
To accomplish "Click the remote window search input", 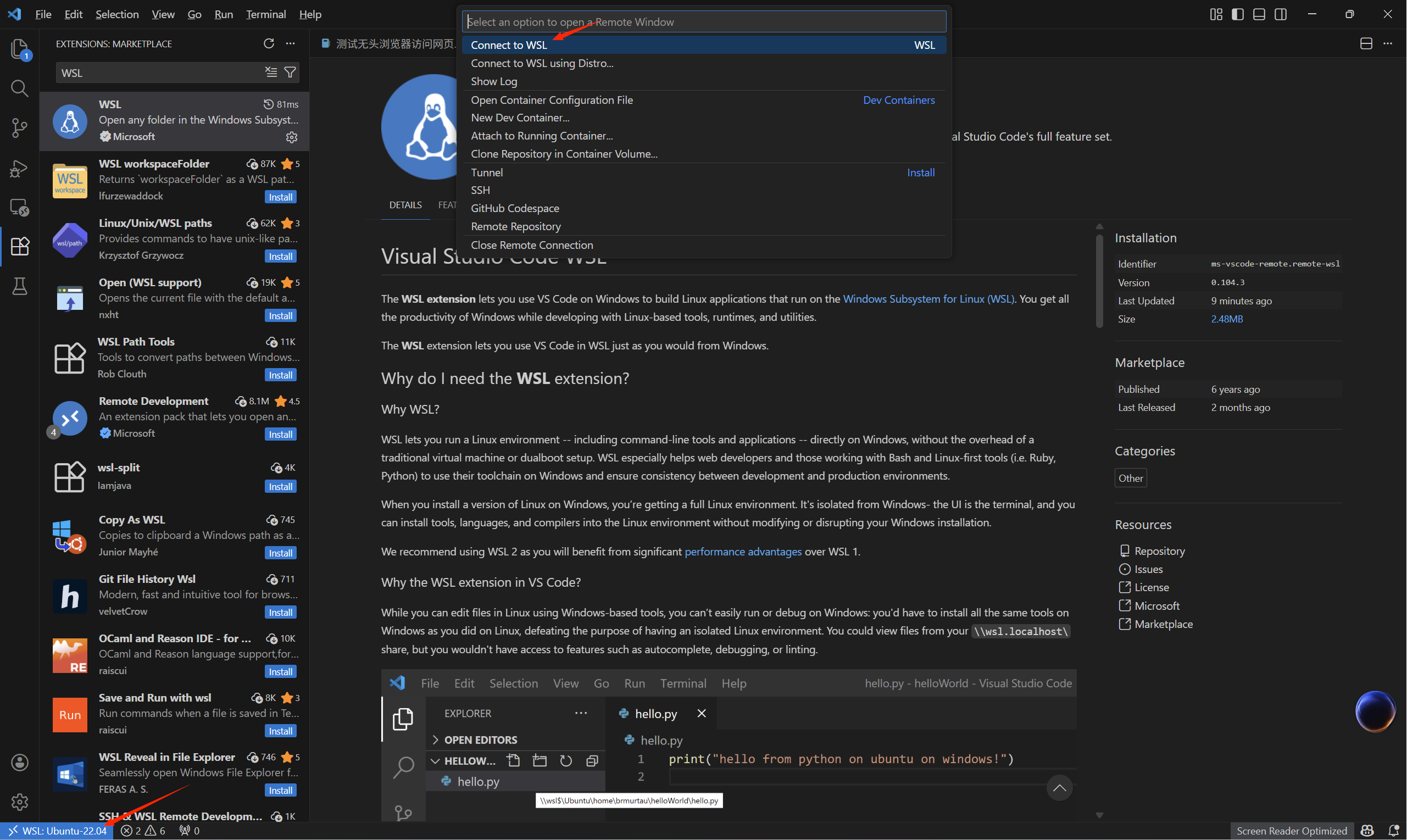I will [703, 22].
